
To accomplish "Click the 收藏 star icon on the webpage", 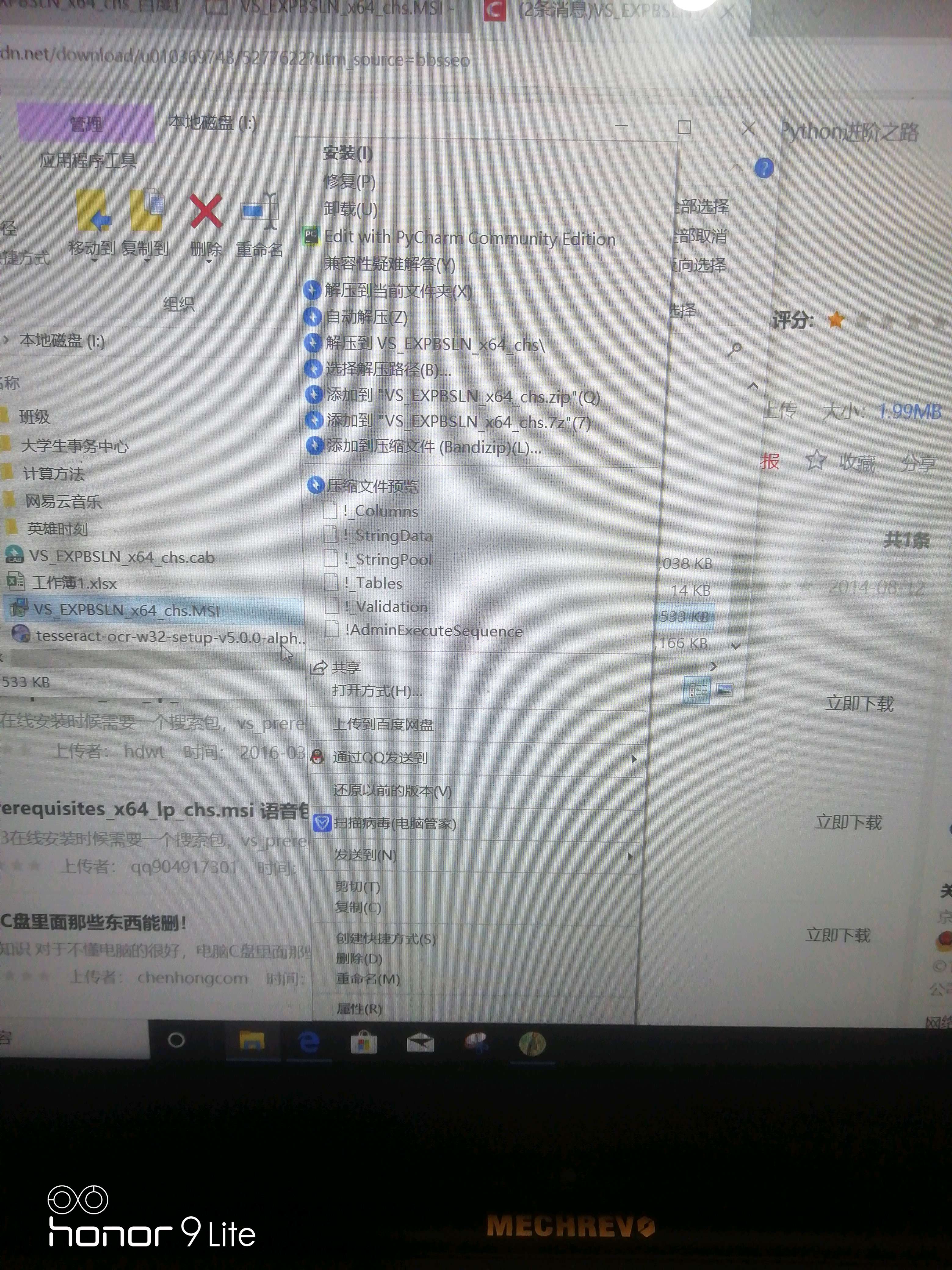I will coord(815,460).
